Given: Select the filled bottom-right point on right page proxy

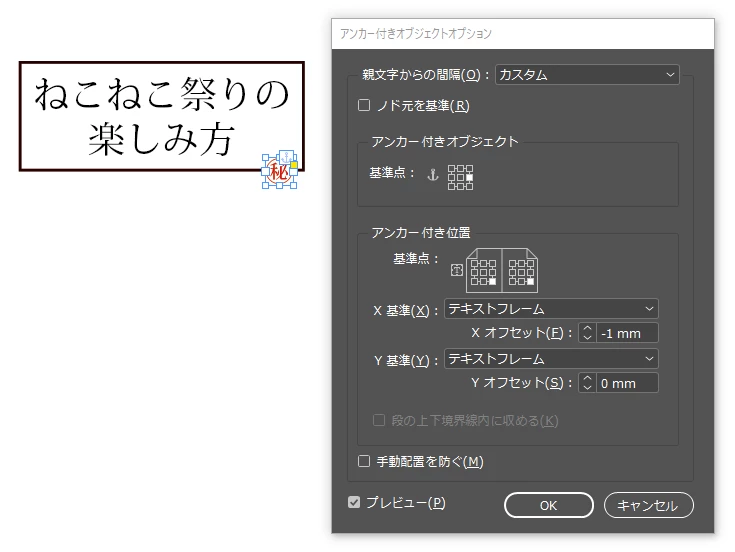Looking at the screenshot, I should (x=530, y=282).
